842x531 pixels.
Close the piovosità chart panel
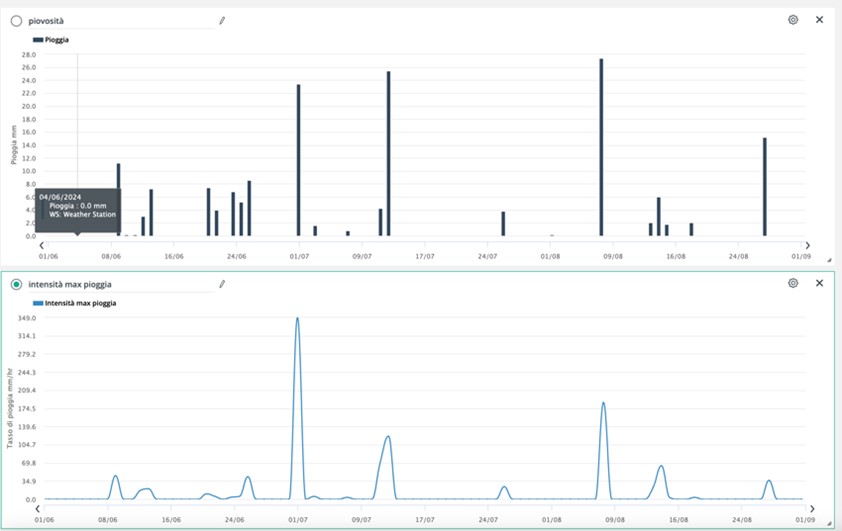(x=819, y=20)
